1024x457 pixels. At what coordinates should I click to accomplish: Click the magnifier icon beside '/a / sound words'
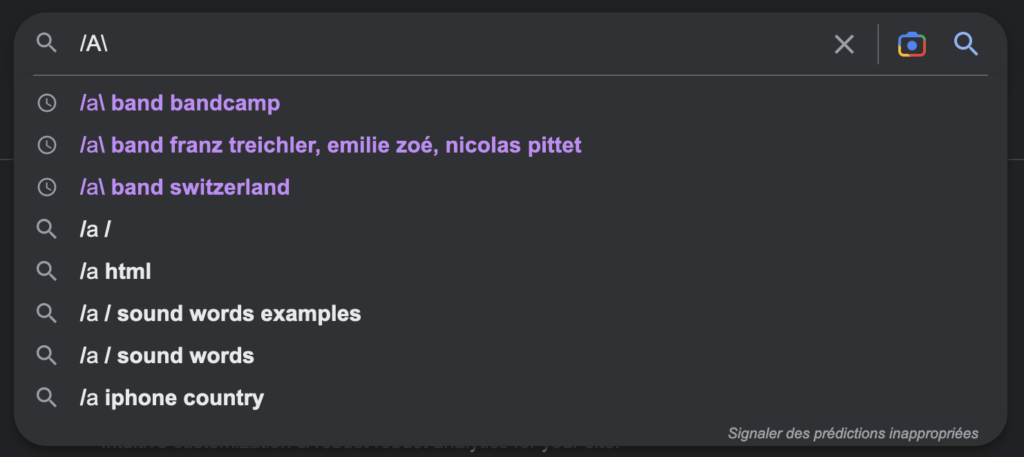click(x=46, y=355)
